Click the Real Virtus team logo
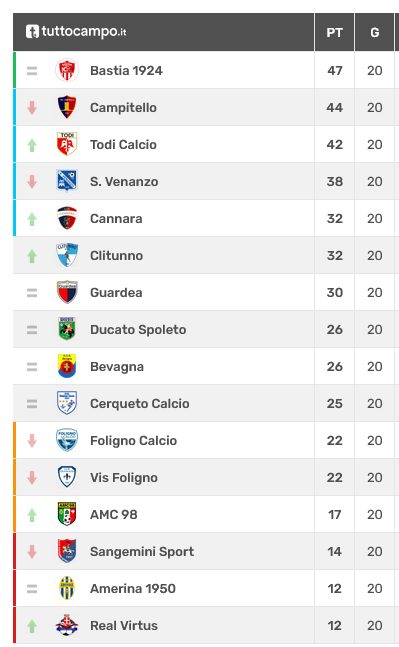The width and height of the screenshot is (399, 647). pyautogui.click(x=67, y=625)
